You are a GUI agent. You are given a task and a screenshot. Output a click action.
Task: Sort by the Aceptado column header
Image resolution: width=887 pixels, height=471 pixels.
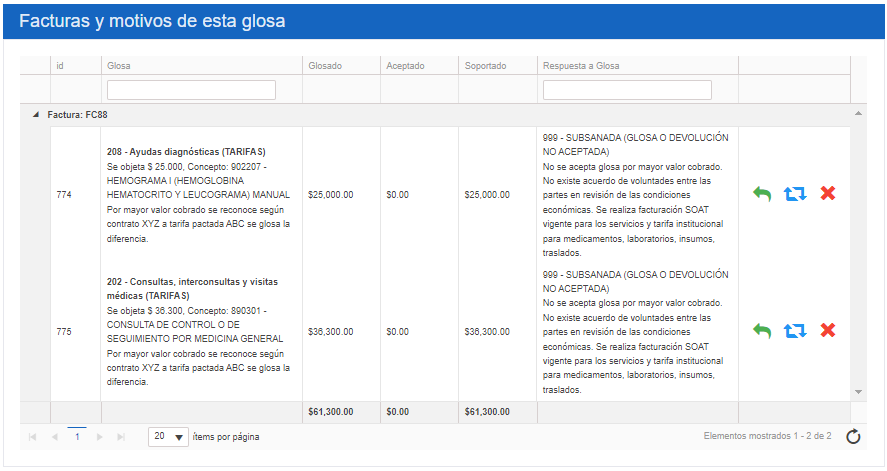pos(405,66)
